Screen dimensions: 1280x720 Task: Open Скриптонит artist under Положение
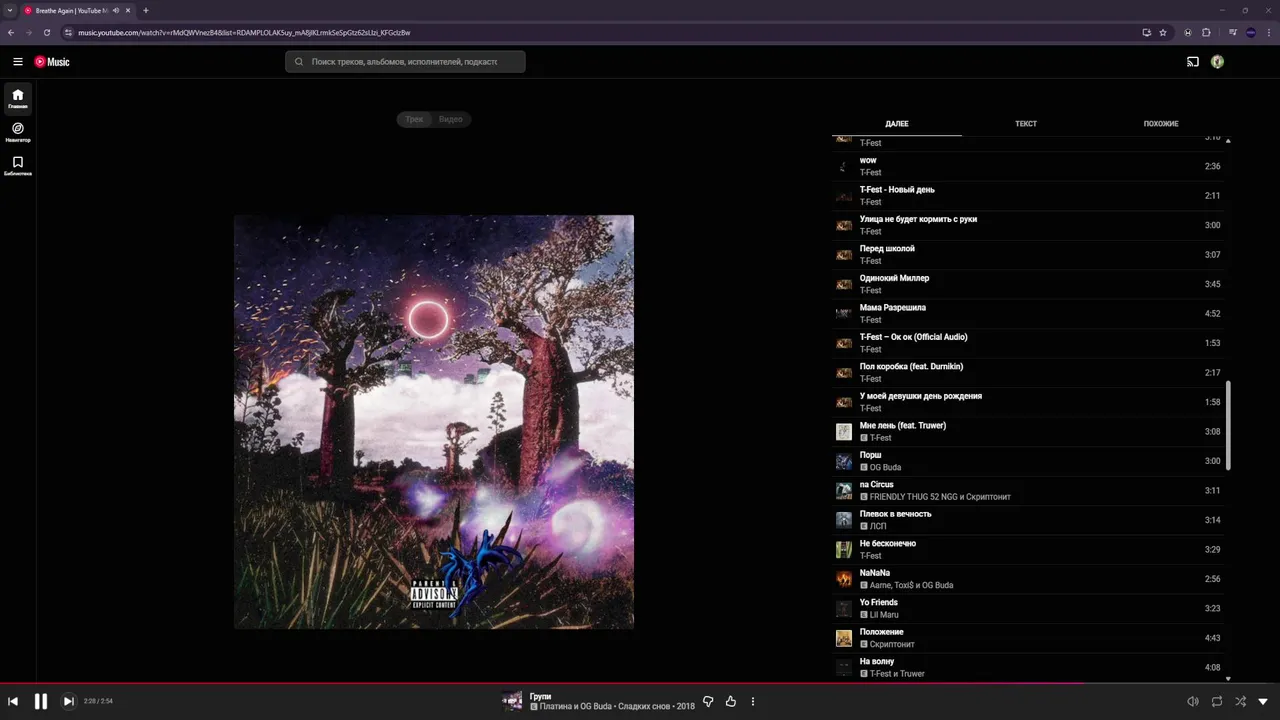(892, 644)
